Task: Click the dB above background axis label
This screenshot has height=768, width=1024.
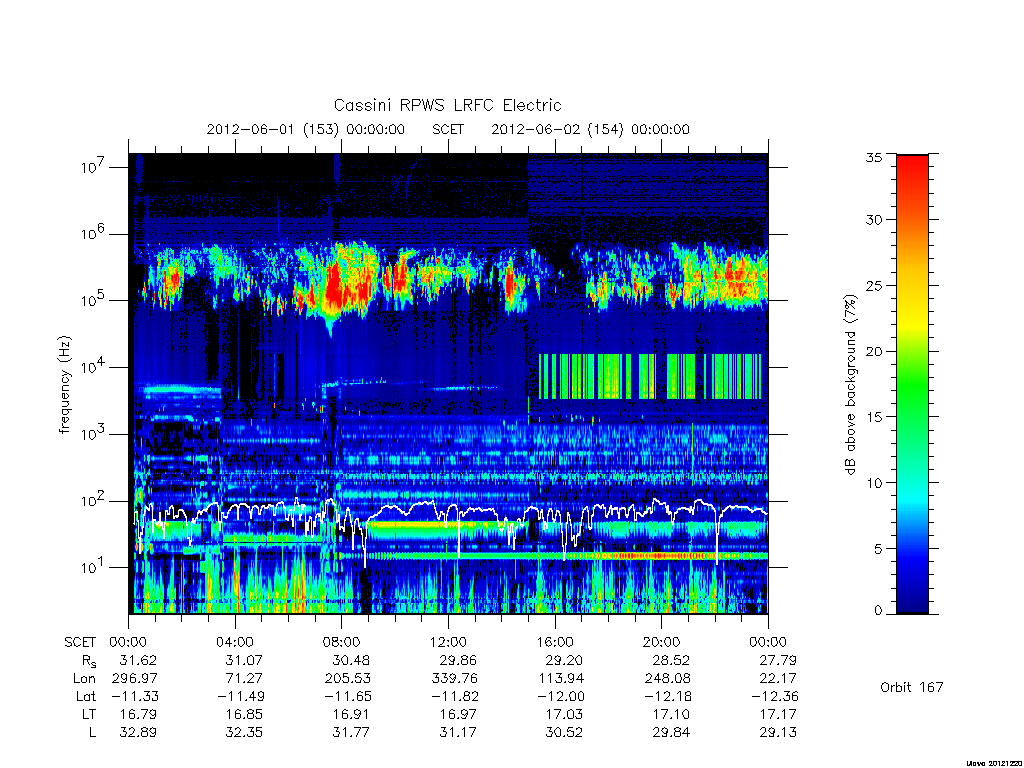Action: [x=850, y=385]
